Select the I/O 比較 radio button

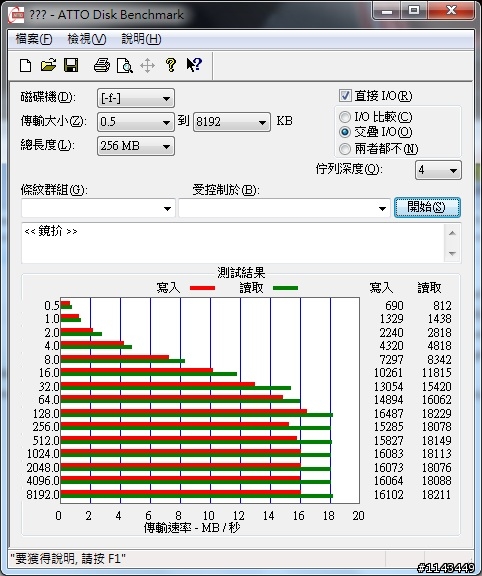pos(345,117)
